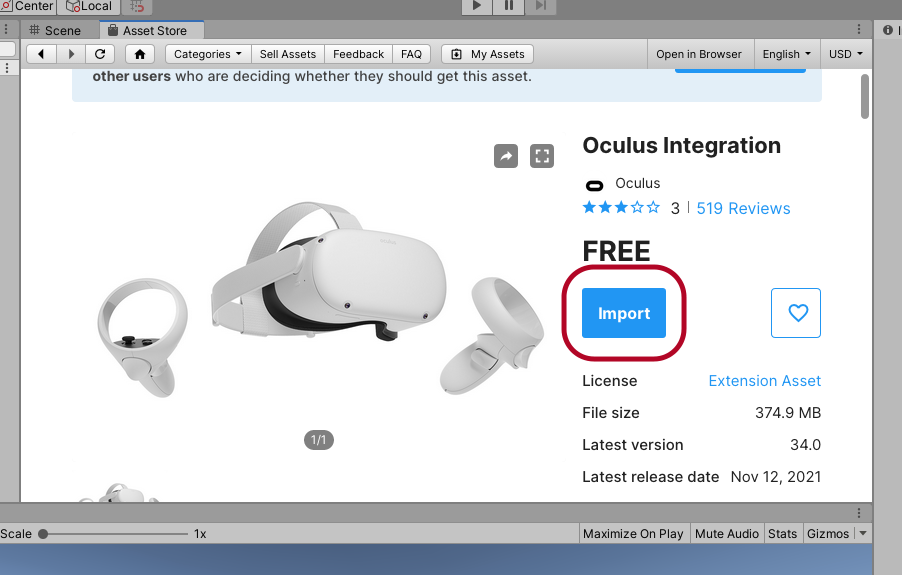Viewport: 902px width, 575px height.
Task: Select the Asset Store tab
Action: coord(151,30)
